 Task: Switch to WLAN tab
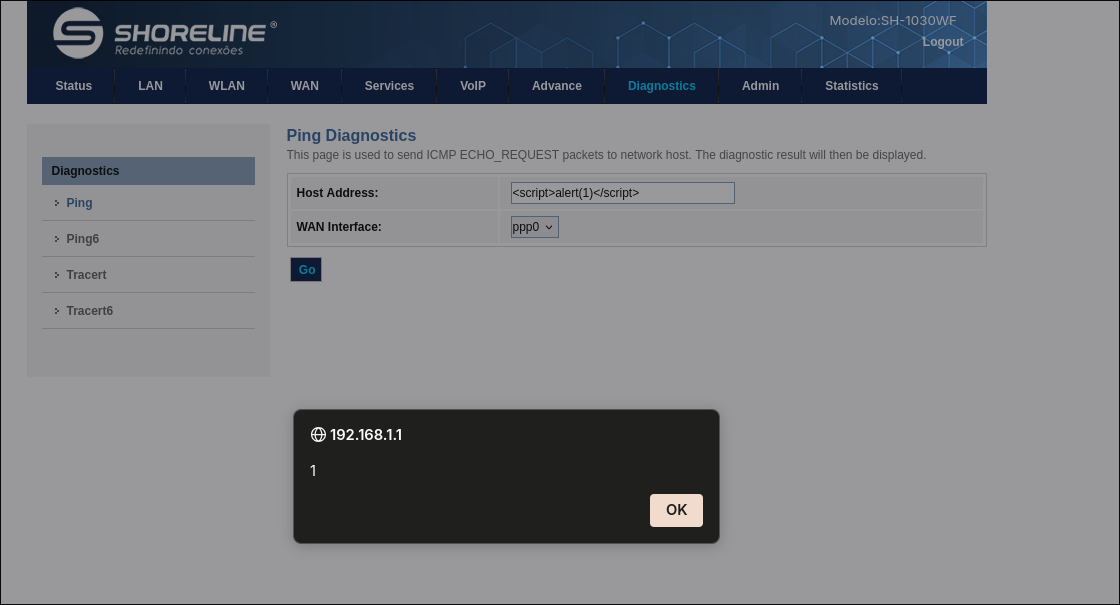pos(226,86)
